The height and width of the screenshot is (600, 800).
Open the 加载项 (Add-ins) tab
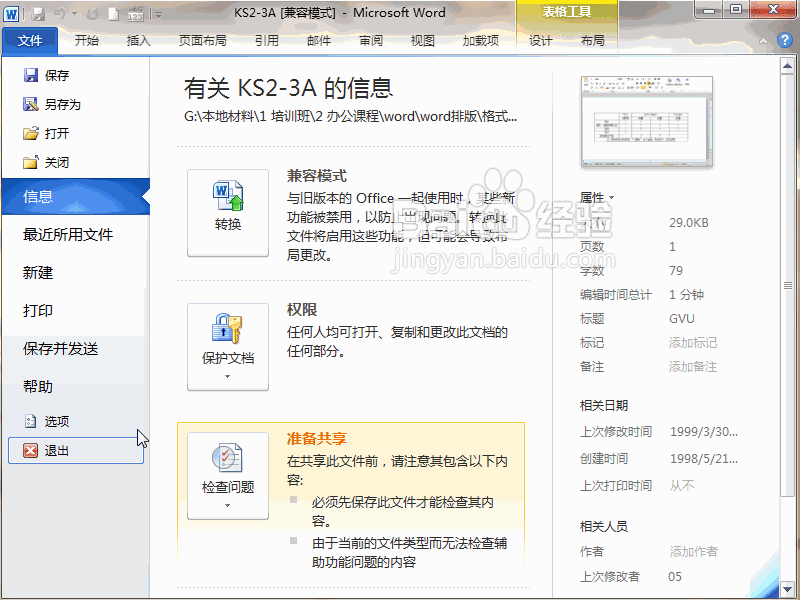point(481,40)
